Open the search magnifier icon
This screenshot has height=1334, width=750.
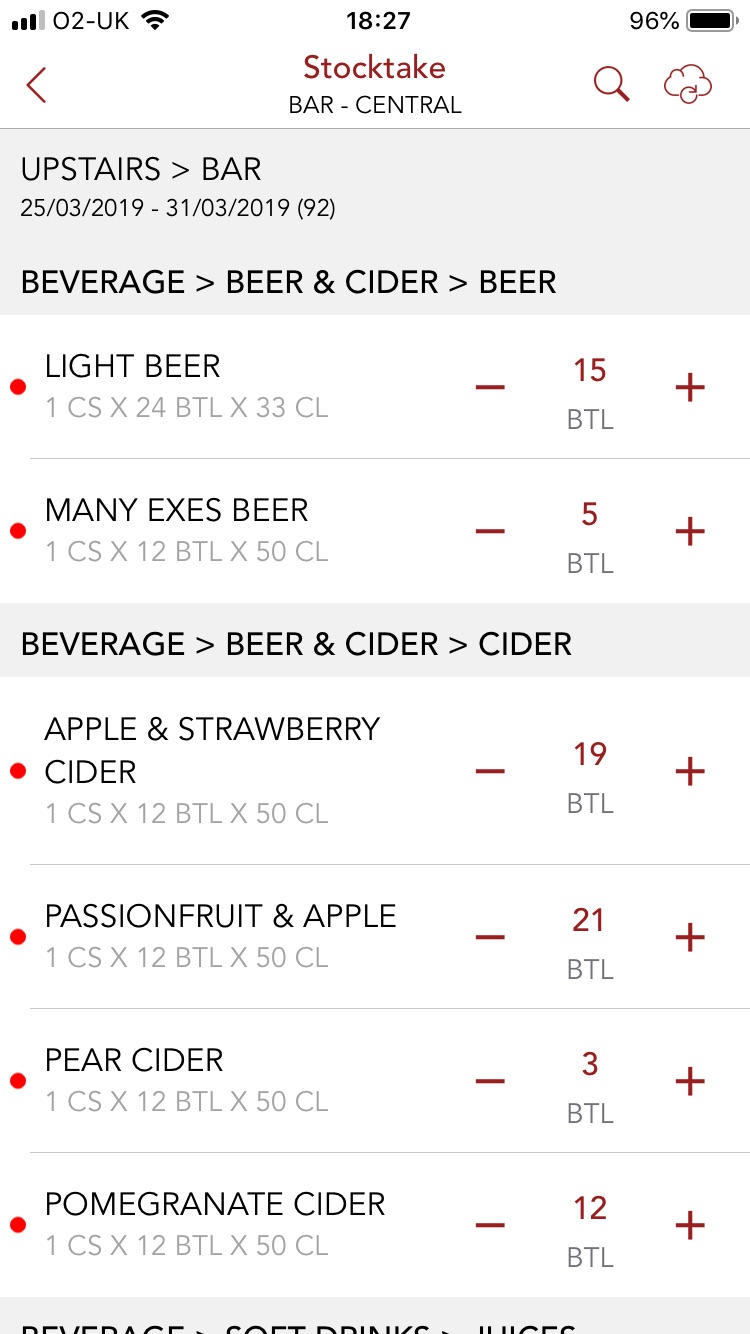pos(611,85)
